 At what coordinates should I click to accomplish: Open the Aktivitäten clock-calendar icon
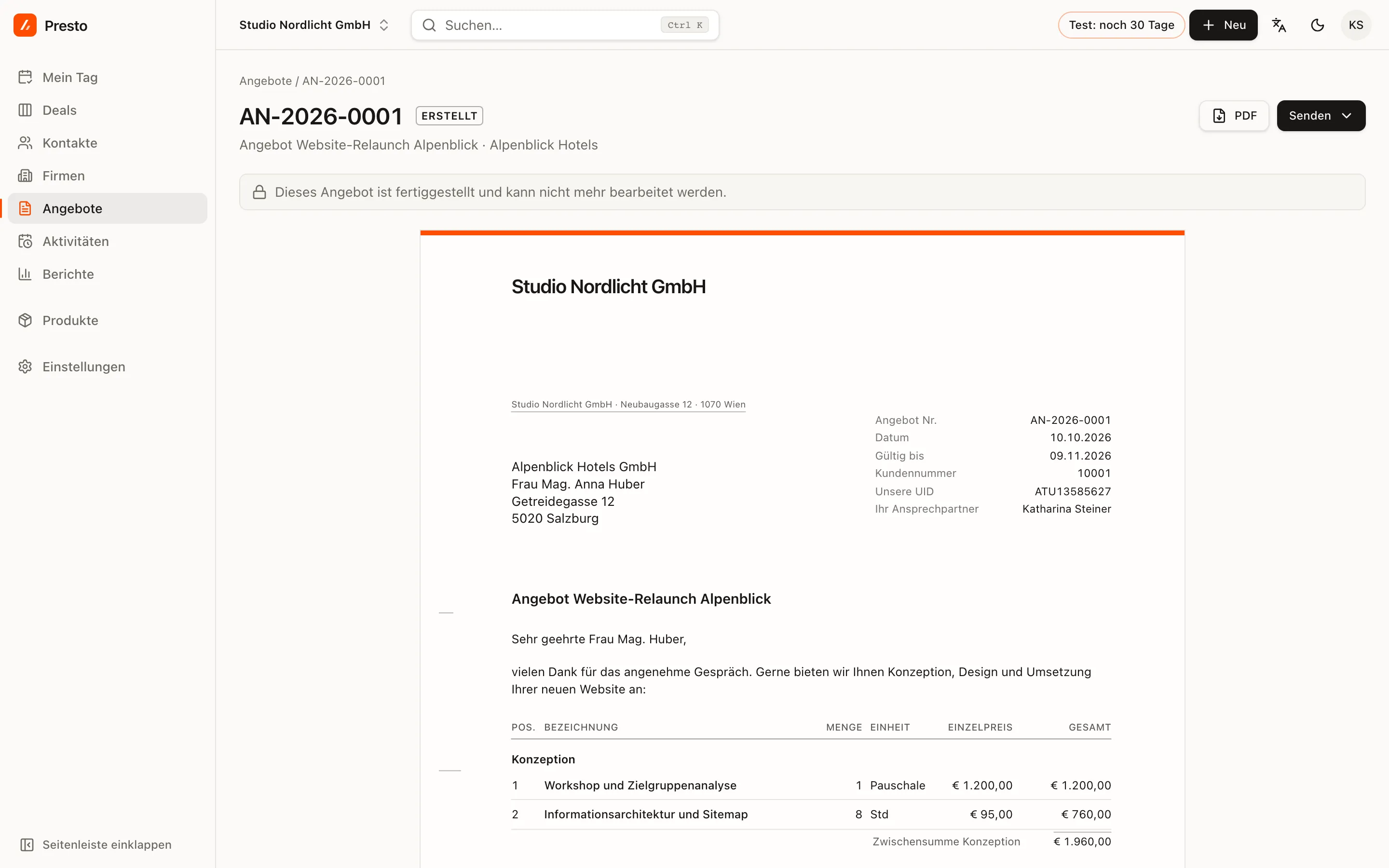25,241
